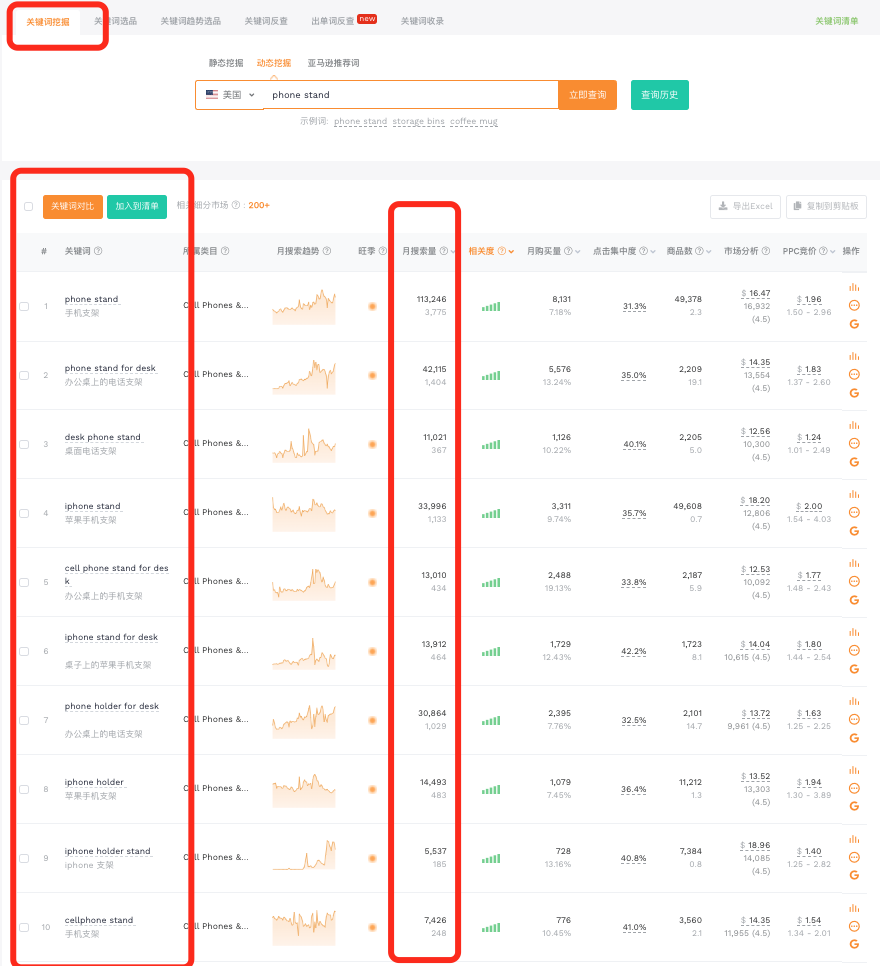Open the search trend sparkline for desk phone stand
This screenshot has height=966, width=880.
pos(304,445)
